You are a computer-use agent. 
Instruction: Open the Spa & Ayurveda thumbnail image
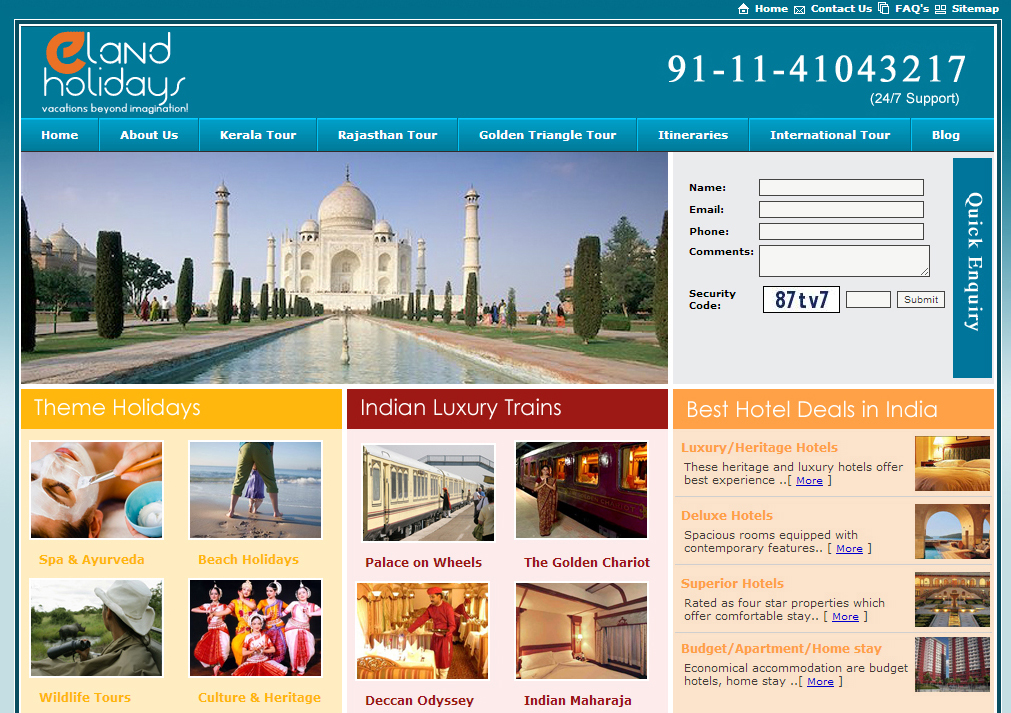[96, 491]
